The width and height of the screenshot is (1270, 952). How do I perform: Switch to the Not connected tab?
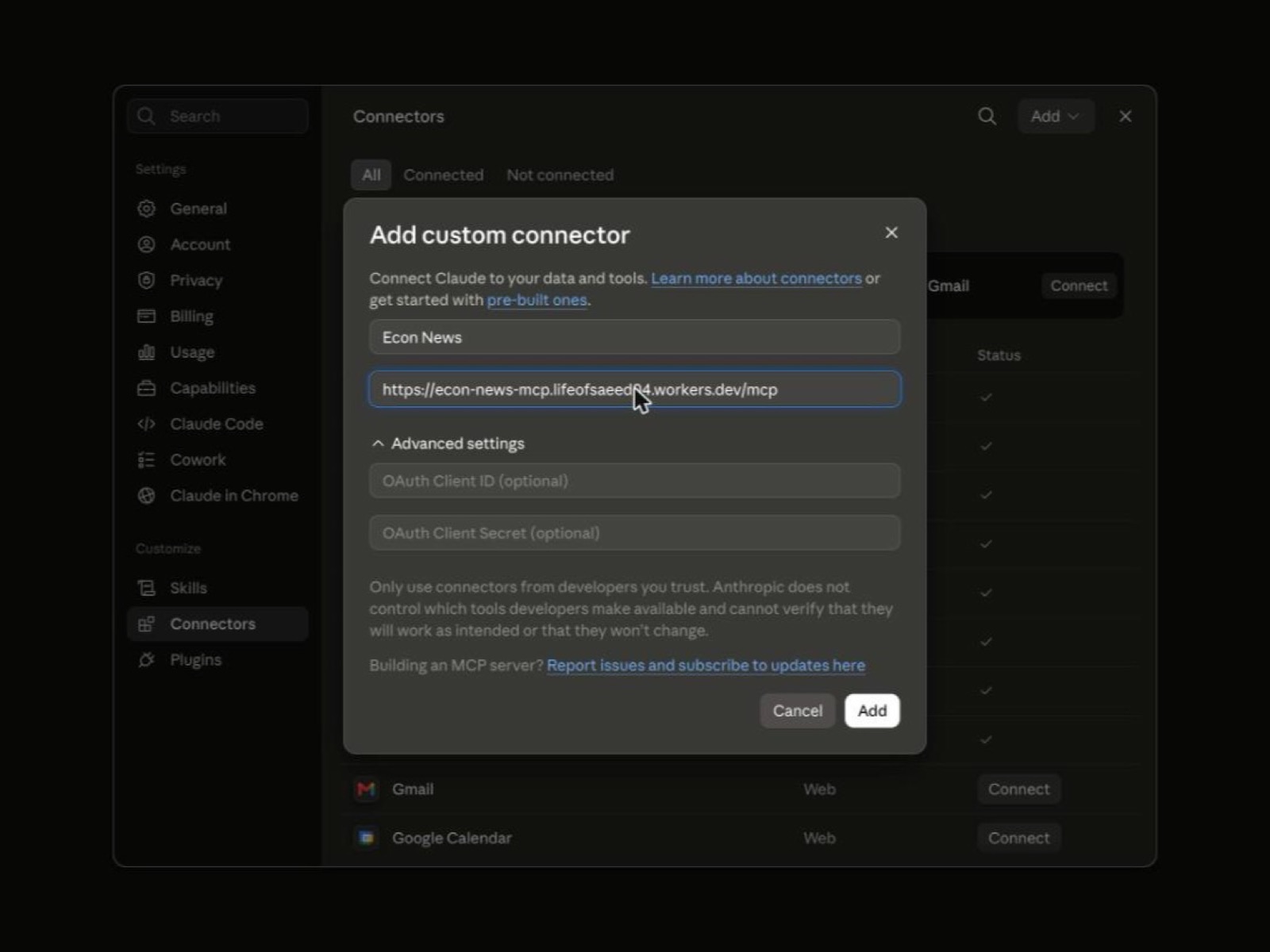(560, 175)
